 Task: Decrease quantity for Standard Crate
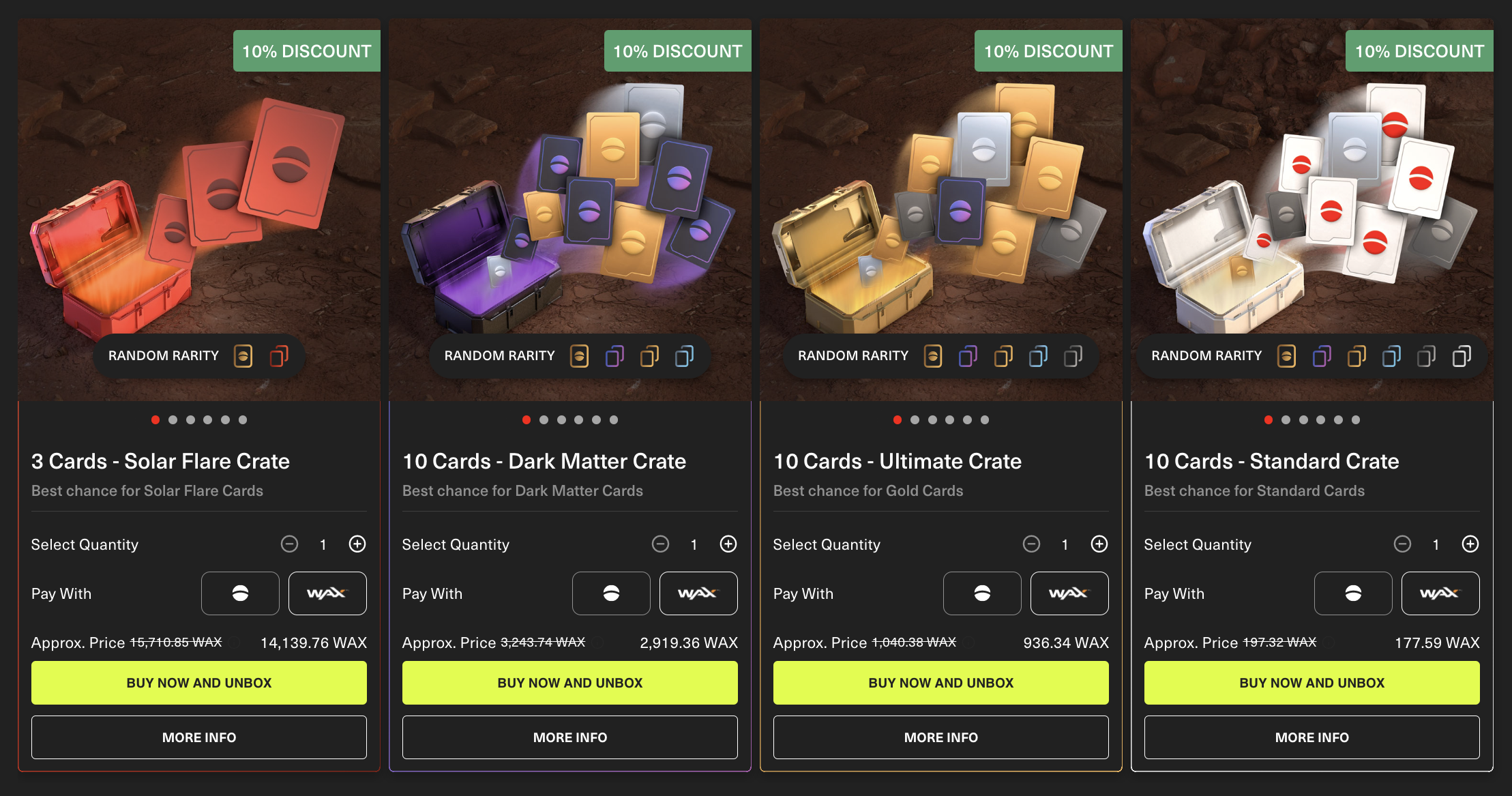[1402, 544]
